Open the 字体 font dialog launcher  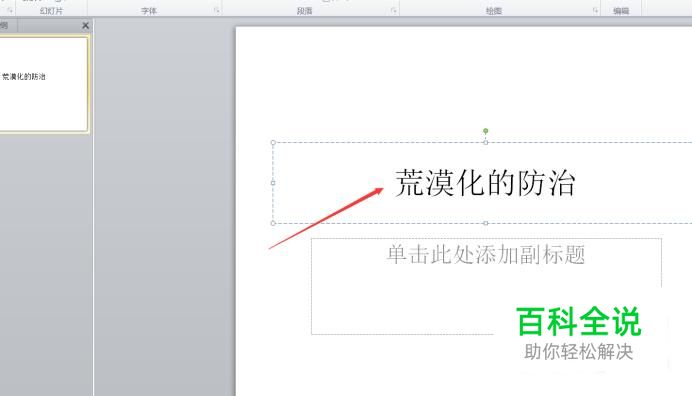pos(217,10)
